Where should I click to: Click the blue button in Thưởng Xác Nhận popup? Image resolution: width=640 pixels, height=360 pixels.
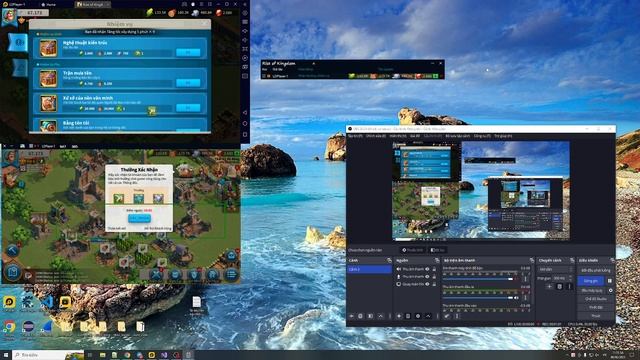pyautogui.click(x=139, y=218)
